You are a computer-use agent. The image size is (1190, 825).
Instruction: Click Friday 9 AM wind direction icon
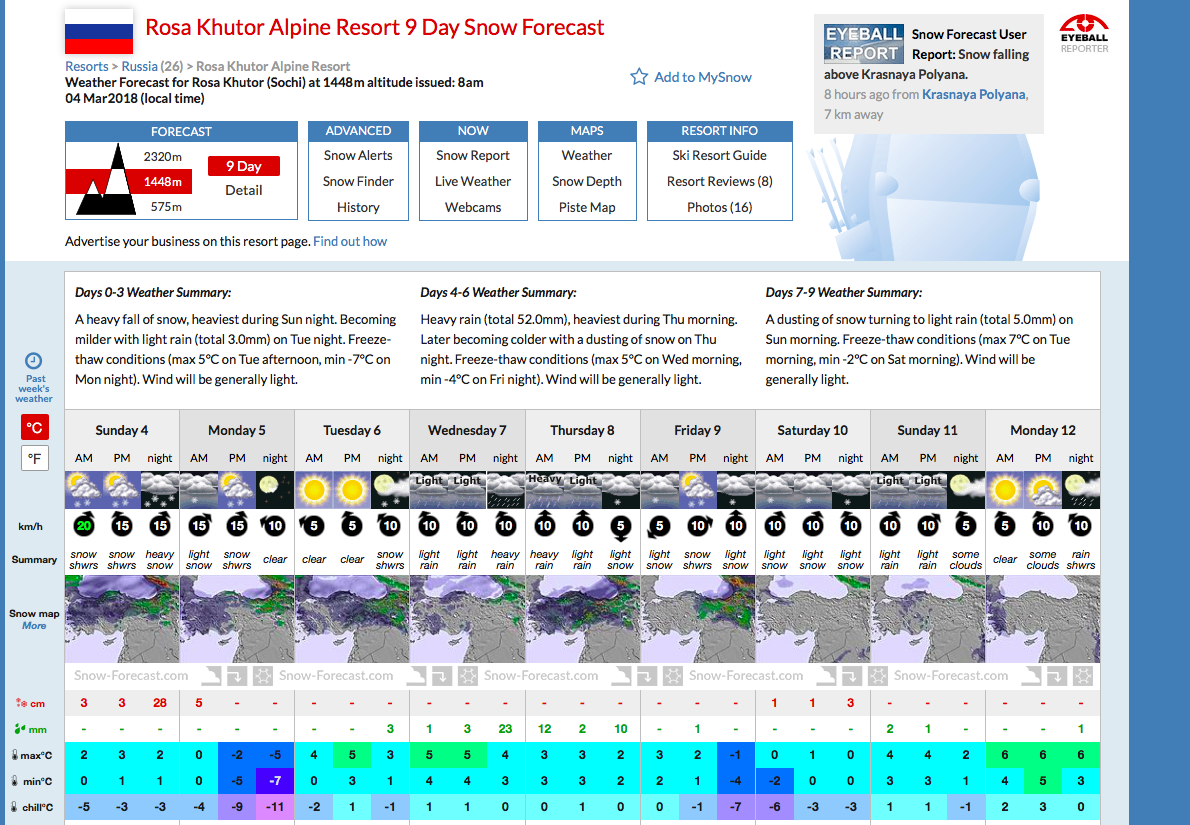659,525
